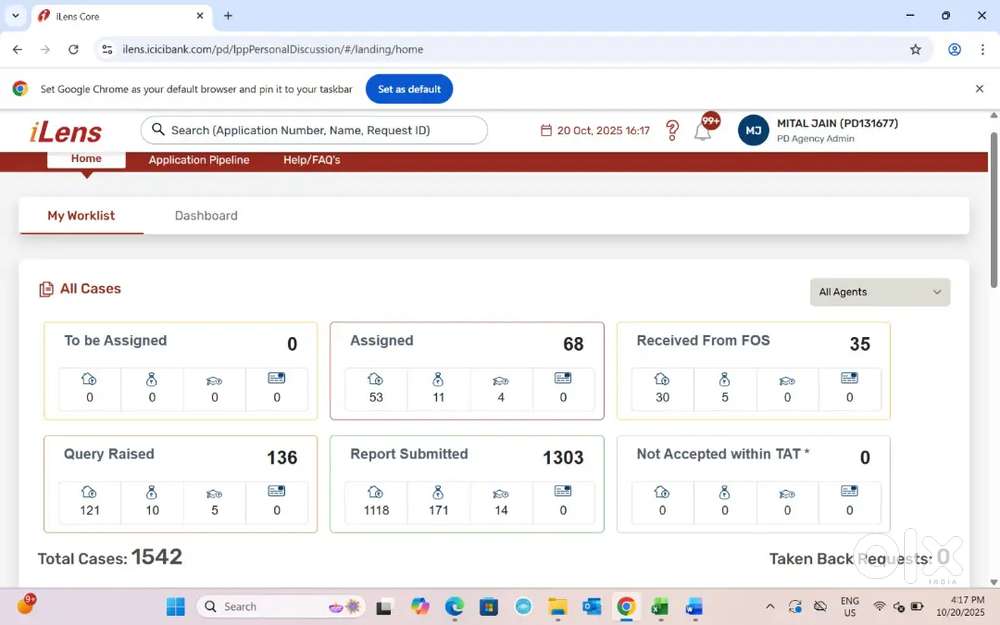Viewport: 1000px width, 625px height.
Task: Click the Set as default button
Action: 409,89
